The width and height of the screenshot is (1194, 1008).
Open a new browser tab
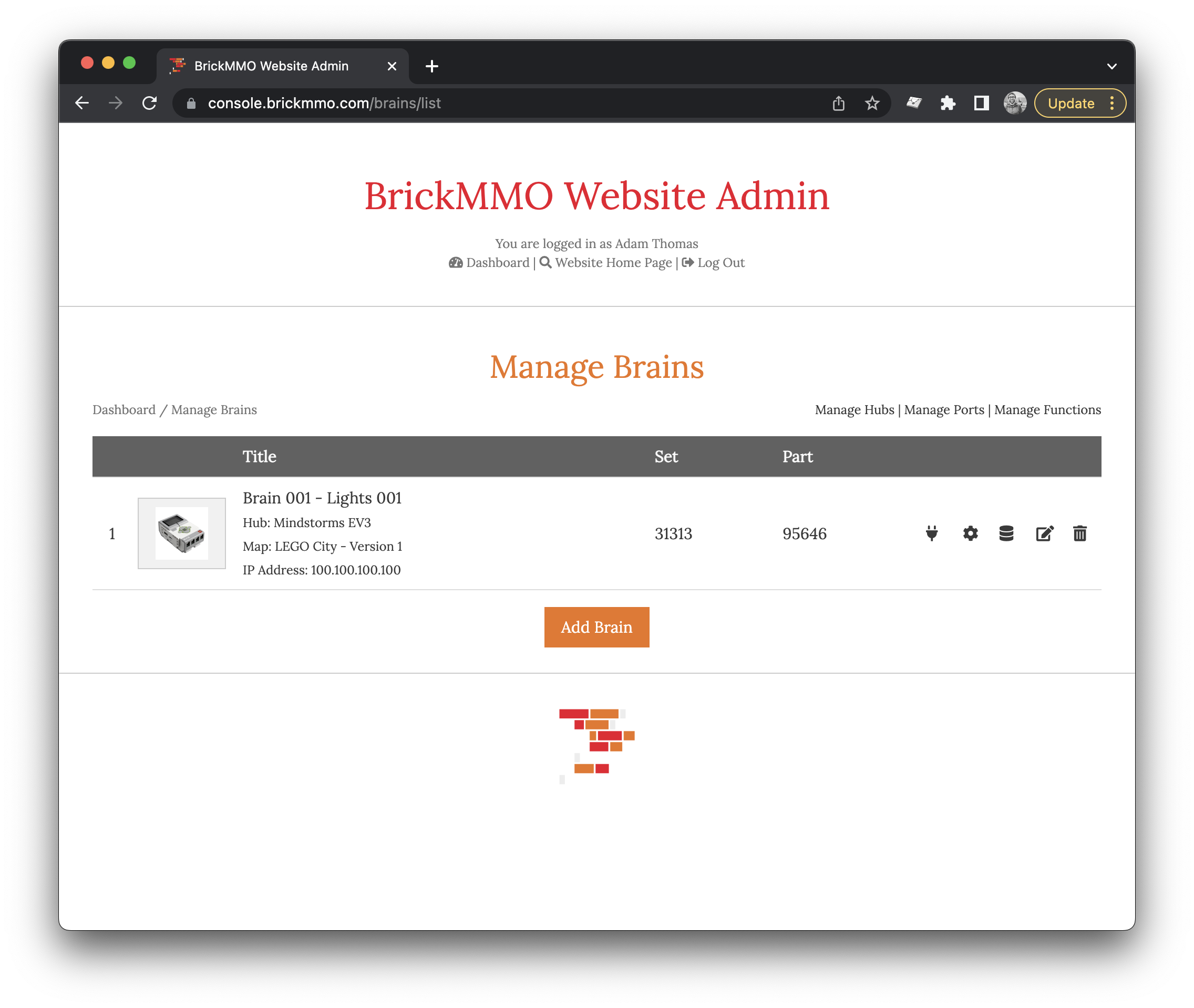432,66
